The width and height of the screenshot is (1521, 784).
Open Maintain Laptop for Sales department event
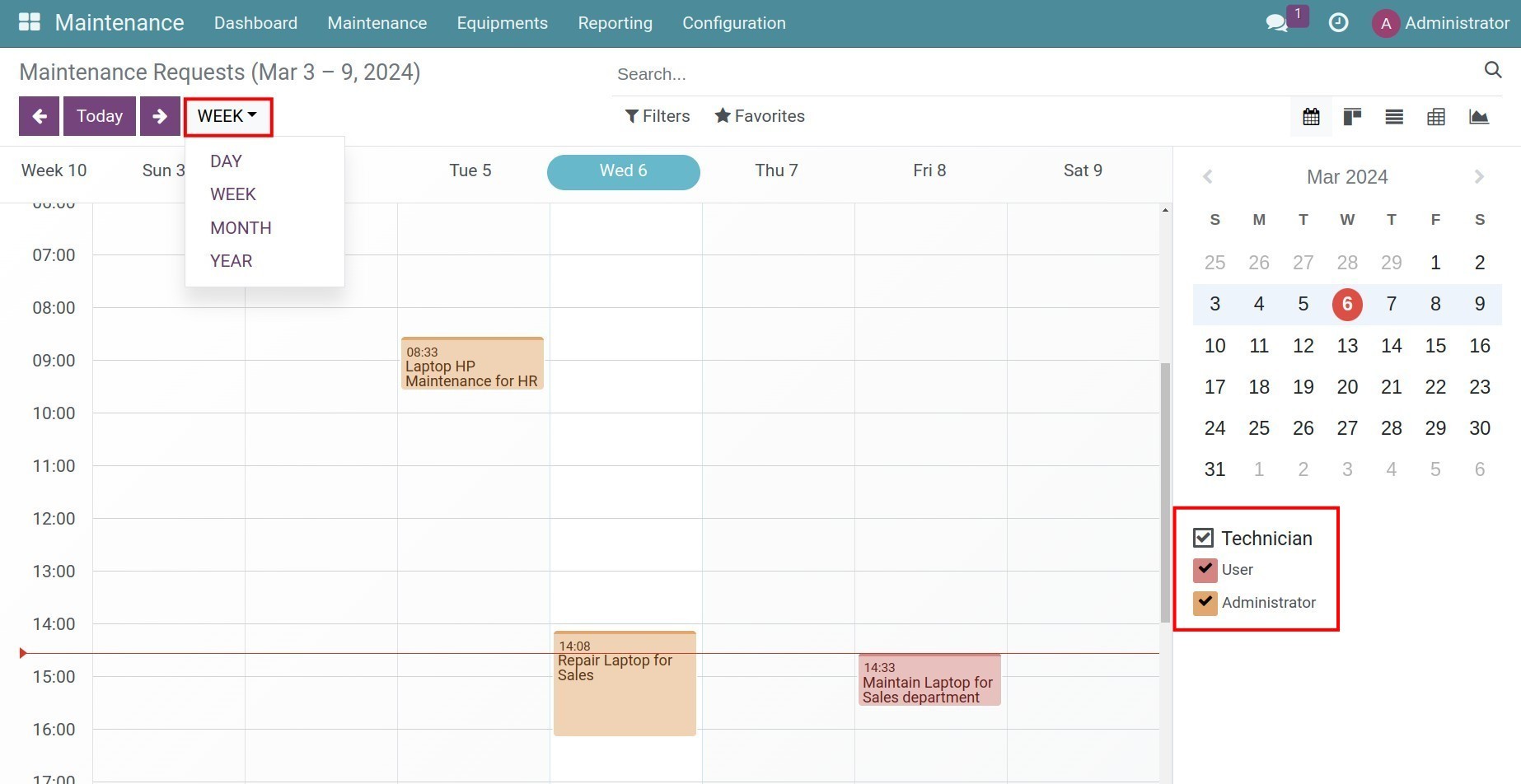click(x=929, y=680)
